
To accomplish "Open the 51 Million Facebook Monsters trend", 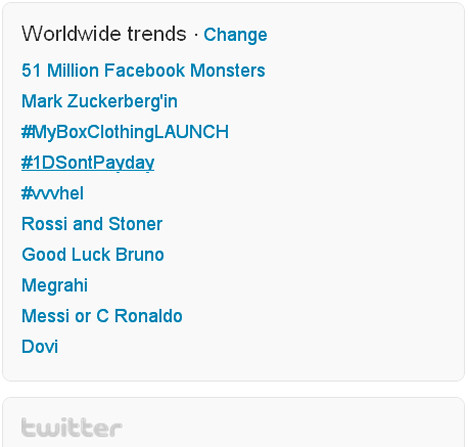I will point(143,70).
